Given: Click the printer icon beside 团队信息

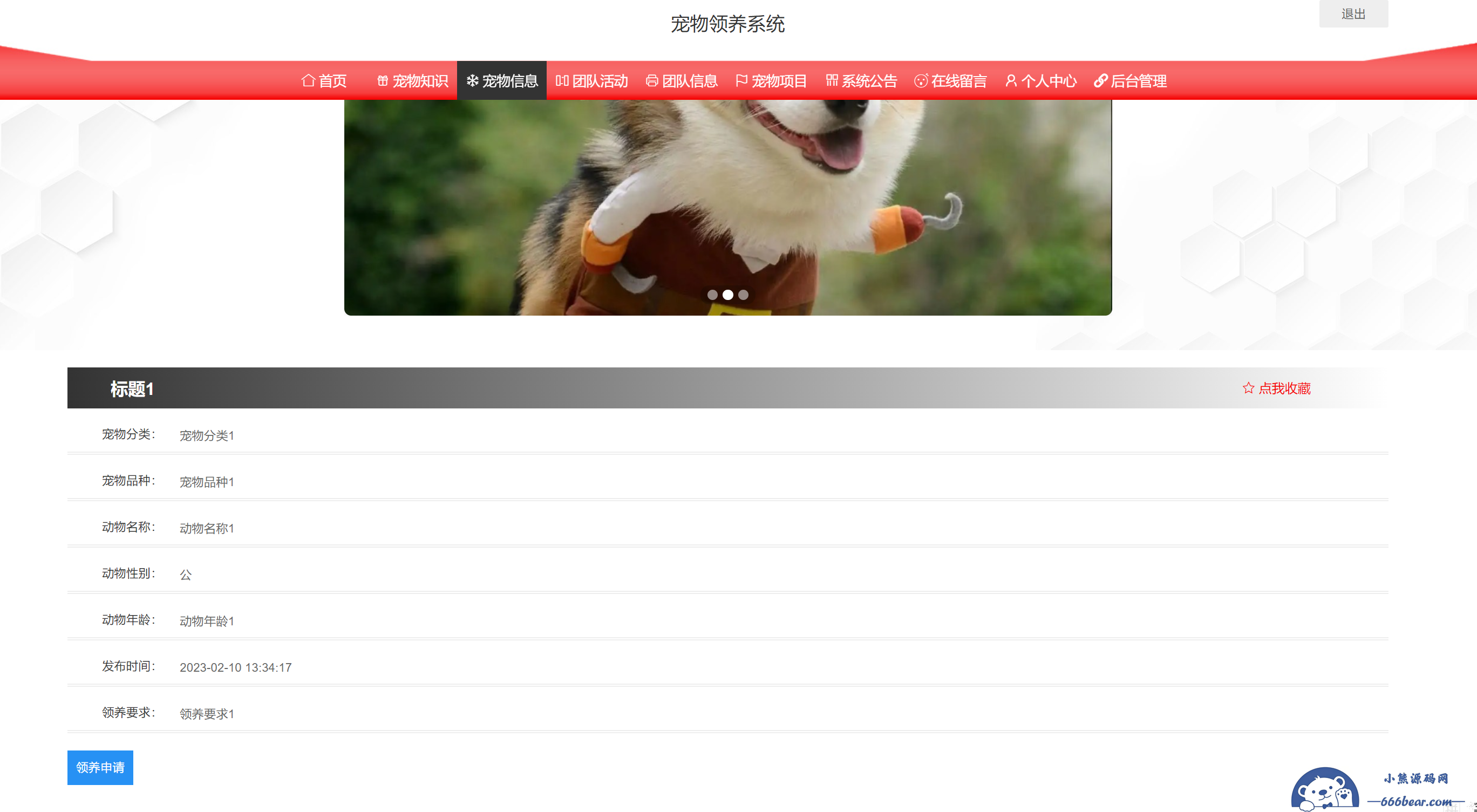Looking at the screenshot, I should pyautogui.click(x=652, y=81).
